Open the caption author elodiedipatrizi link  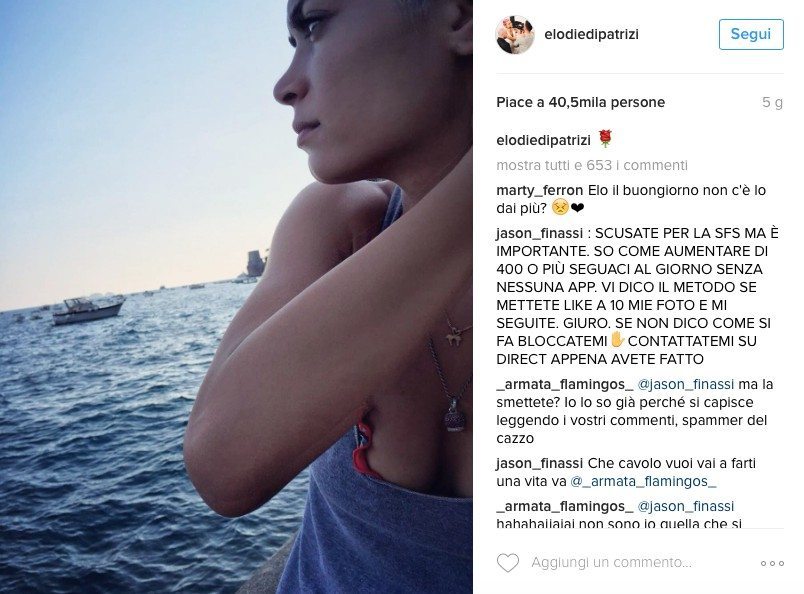544,140
